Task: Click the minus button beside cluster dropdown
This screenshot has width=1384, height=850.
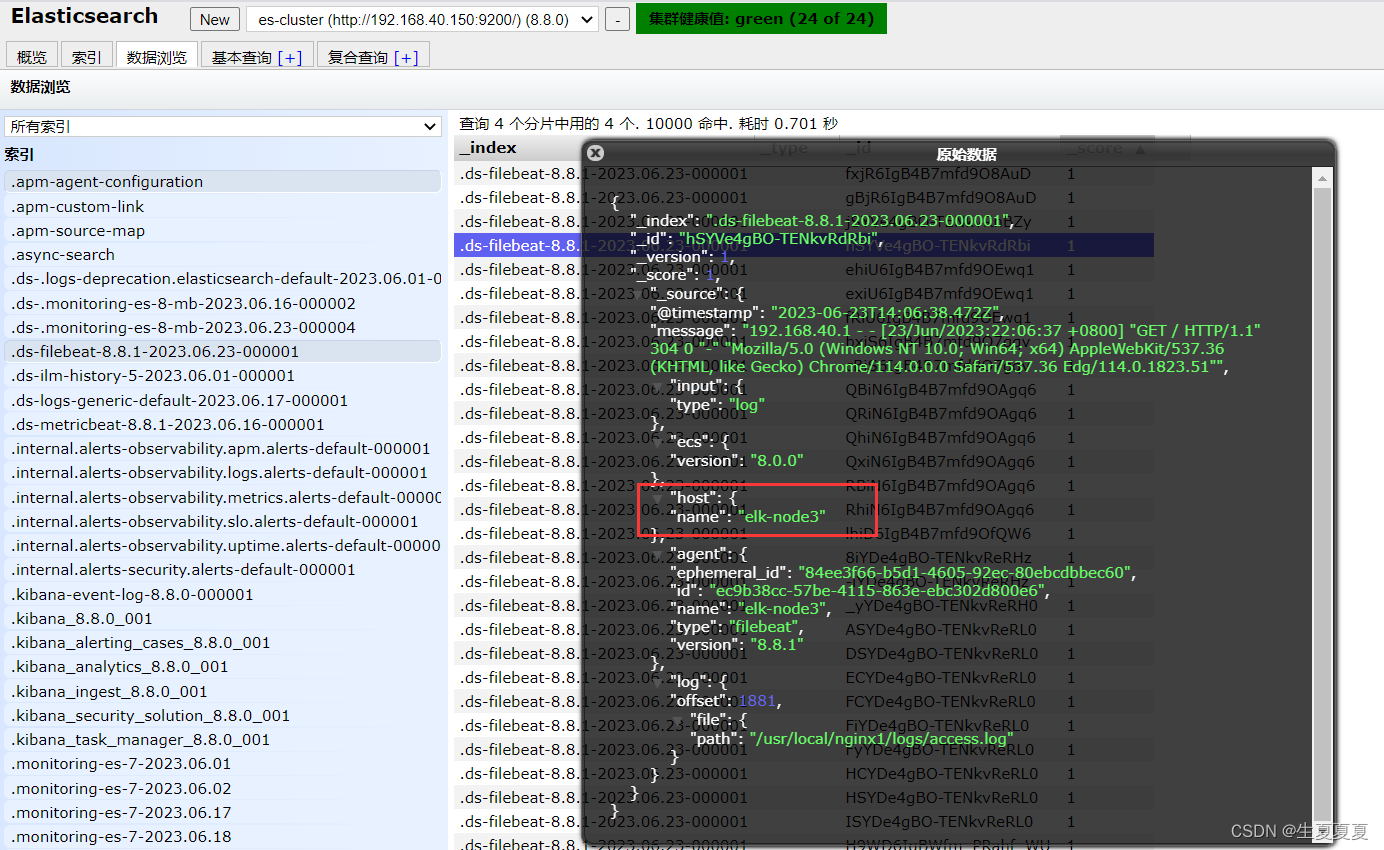Action: (618, 19)
